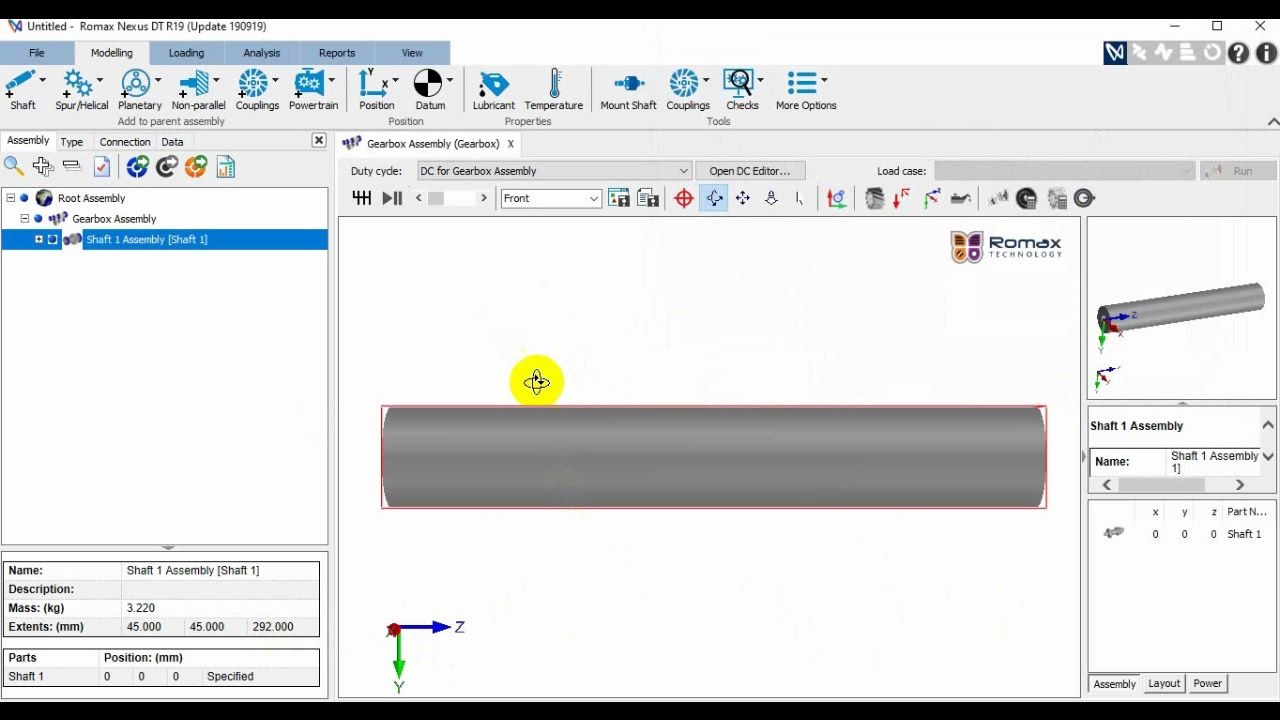Switch to the Data panel tab

point(172,142)
